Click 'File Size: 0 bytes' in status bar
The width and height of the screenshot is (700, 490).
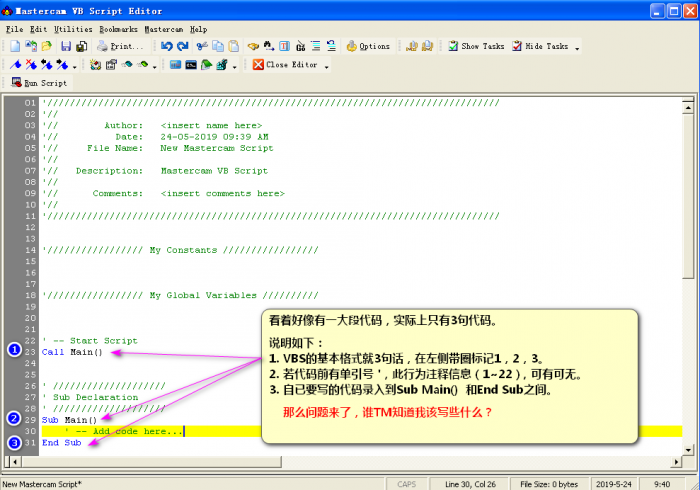tap(549, 484)
